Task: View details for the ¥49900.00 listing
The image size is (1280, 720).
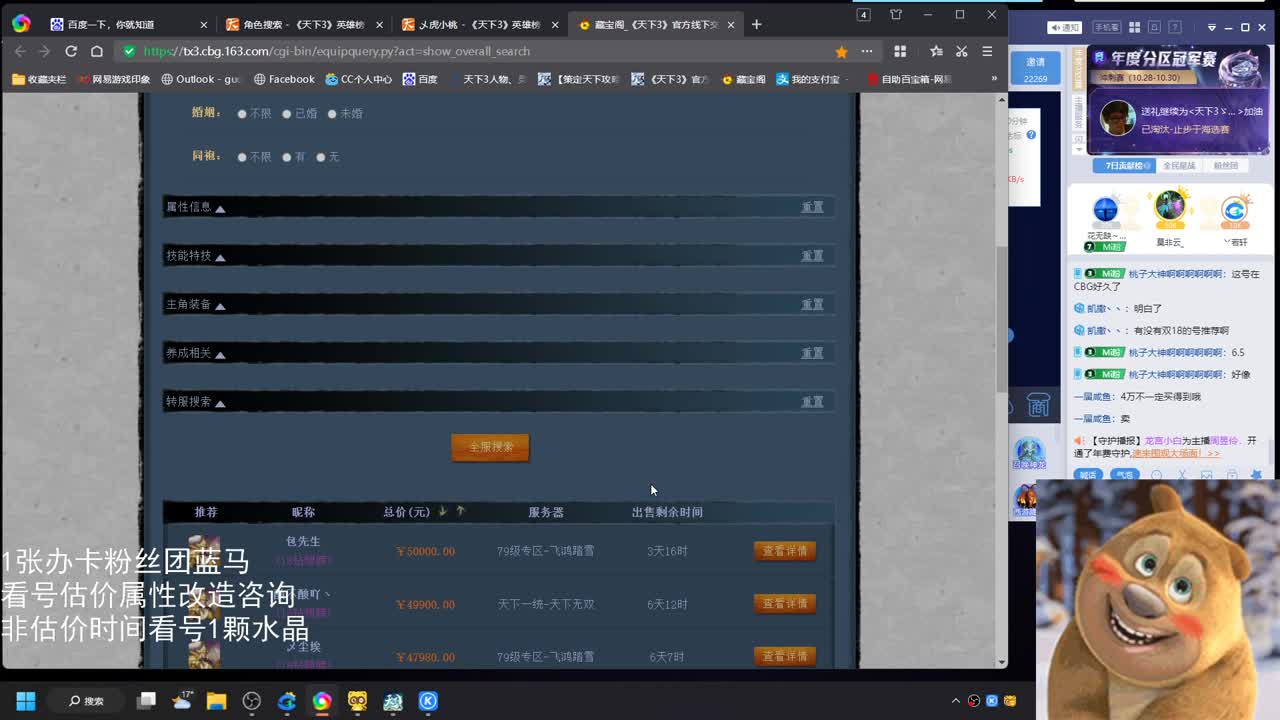Action: coord(785,604)
